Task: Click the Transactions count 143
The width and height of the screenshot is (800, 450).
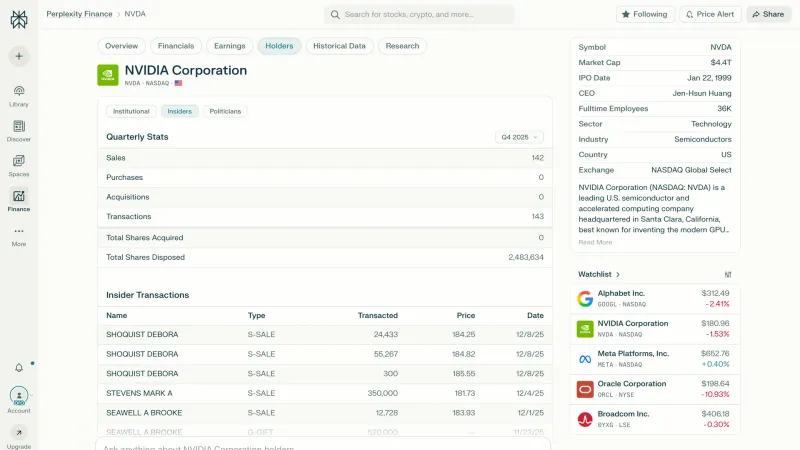Action: (x=537, y=216)
